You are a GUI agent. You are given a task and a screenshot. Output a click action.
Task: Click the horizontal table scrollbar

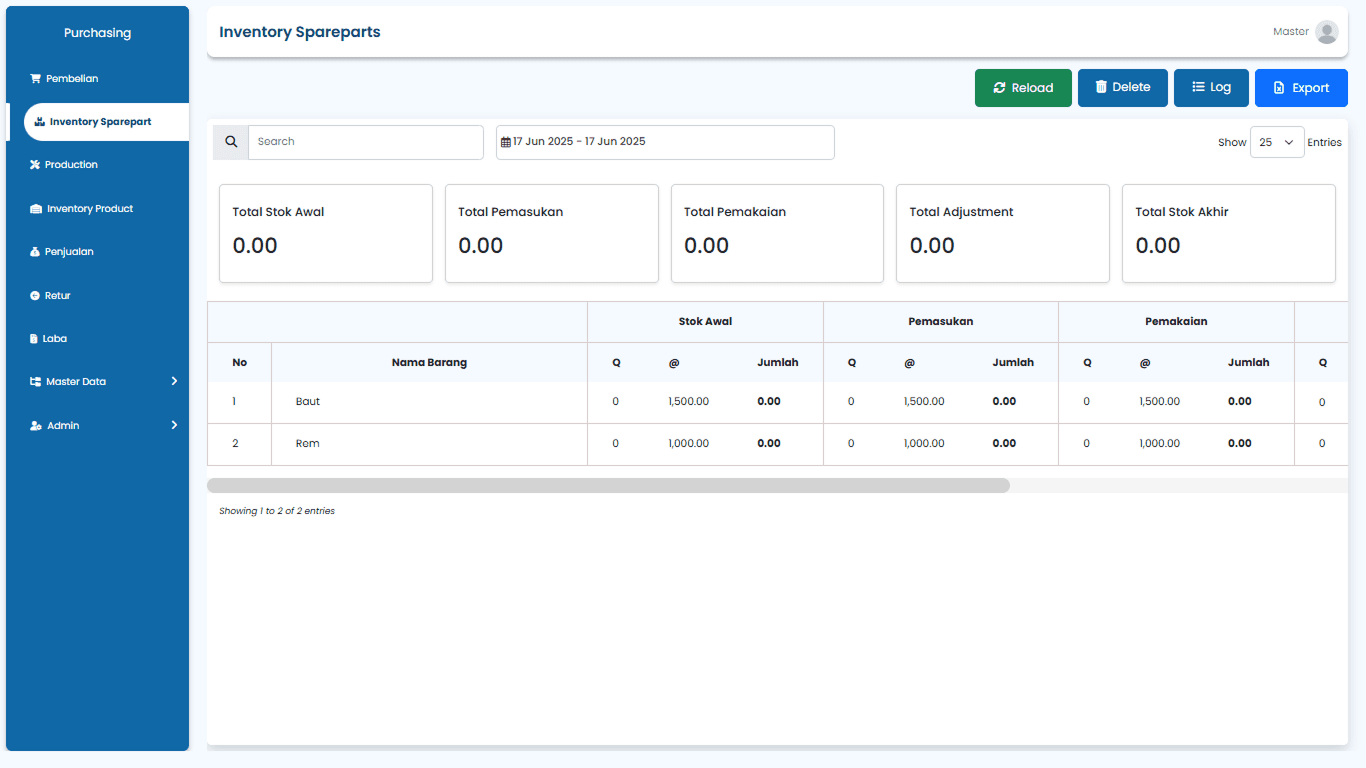(608, 484)
